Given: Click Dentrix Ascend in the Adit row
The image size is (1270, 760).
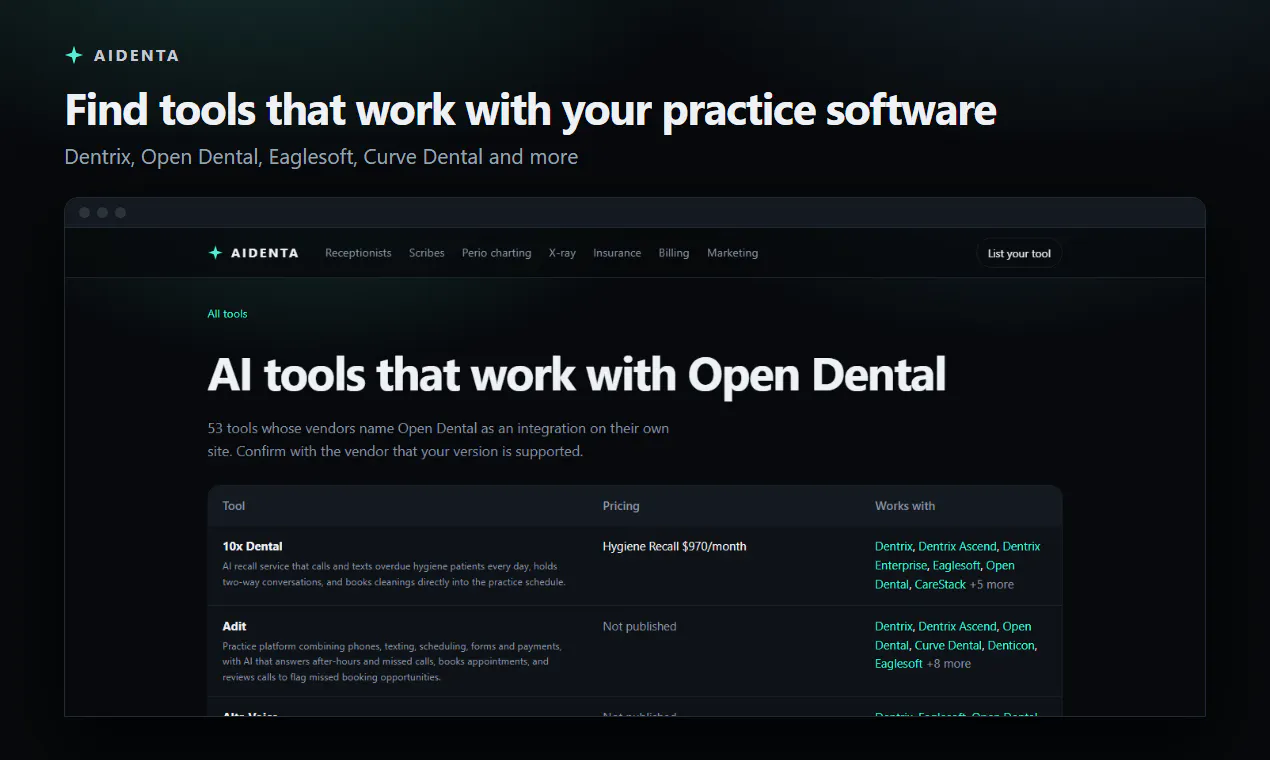Looking at the screenshot, I should point(957,626).
